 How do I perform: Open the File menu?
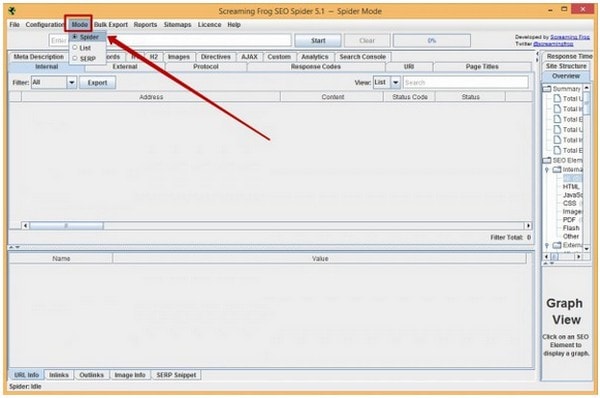pyautogui.click(x=15, y=24)
